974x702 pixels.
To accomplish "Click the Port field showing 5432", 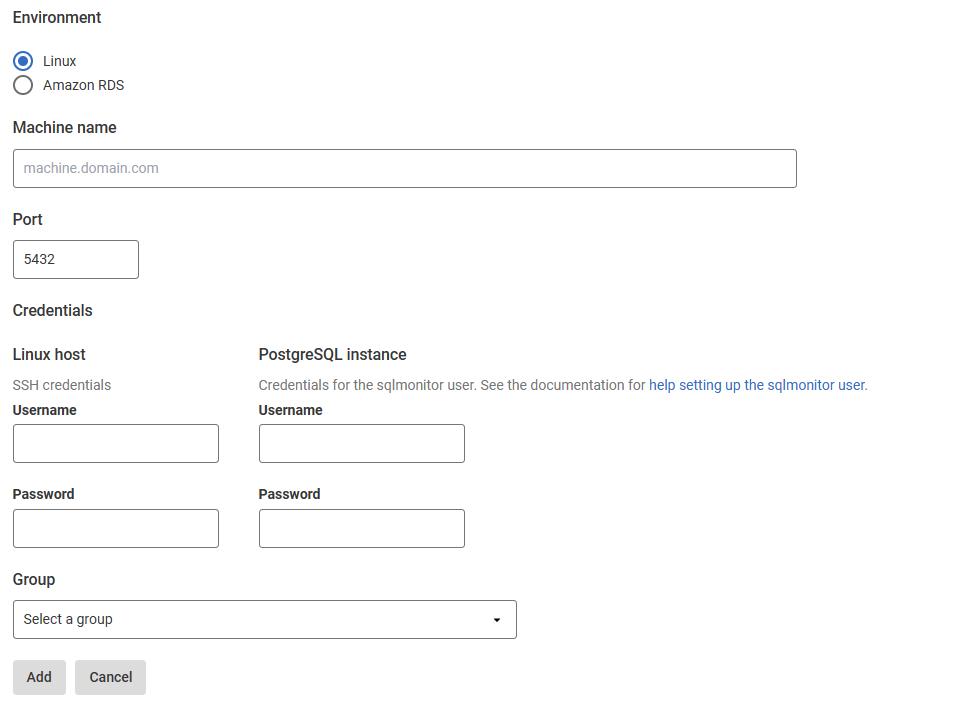I will pos(75,259).
